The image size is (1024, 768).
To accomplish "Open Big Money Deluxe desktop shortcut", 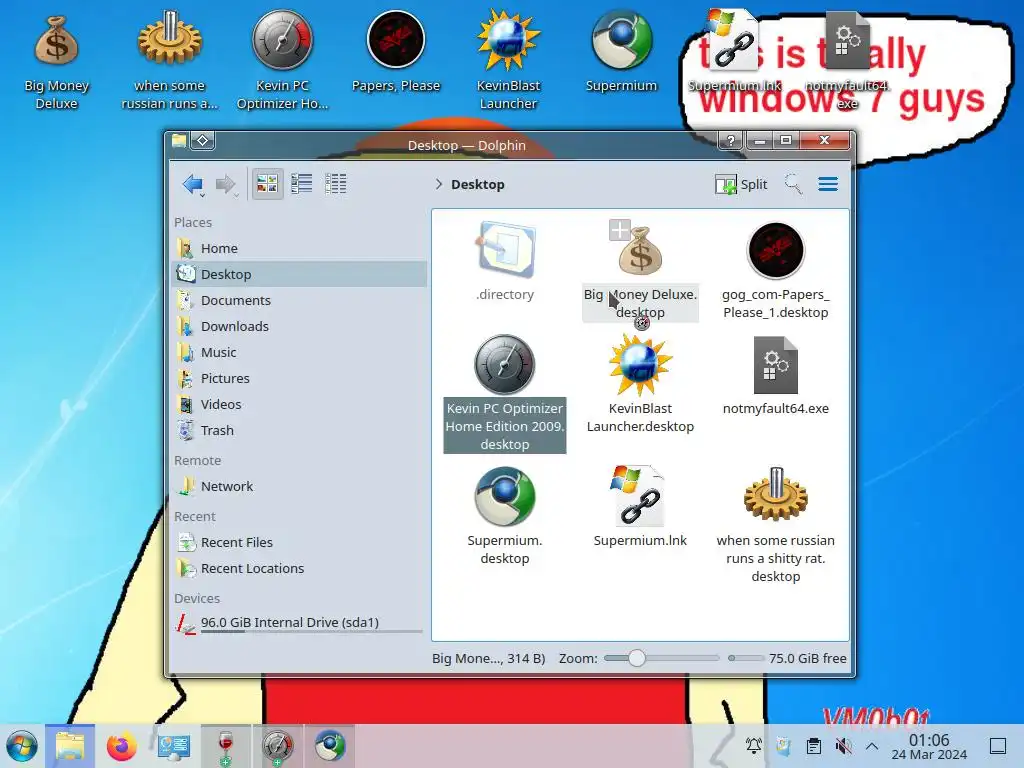I will (57, 62).
